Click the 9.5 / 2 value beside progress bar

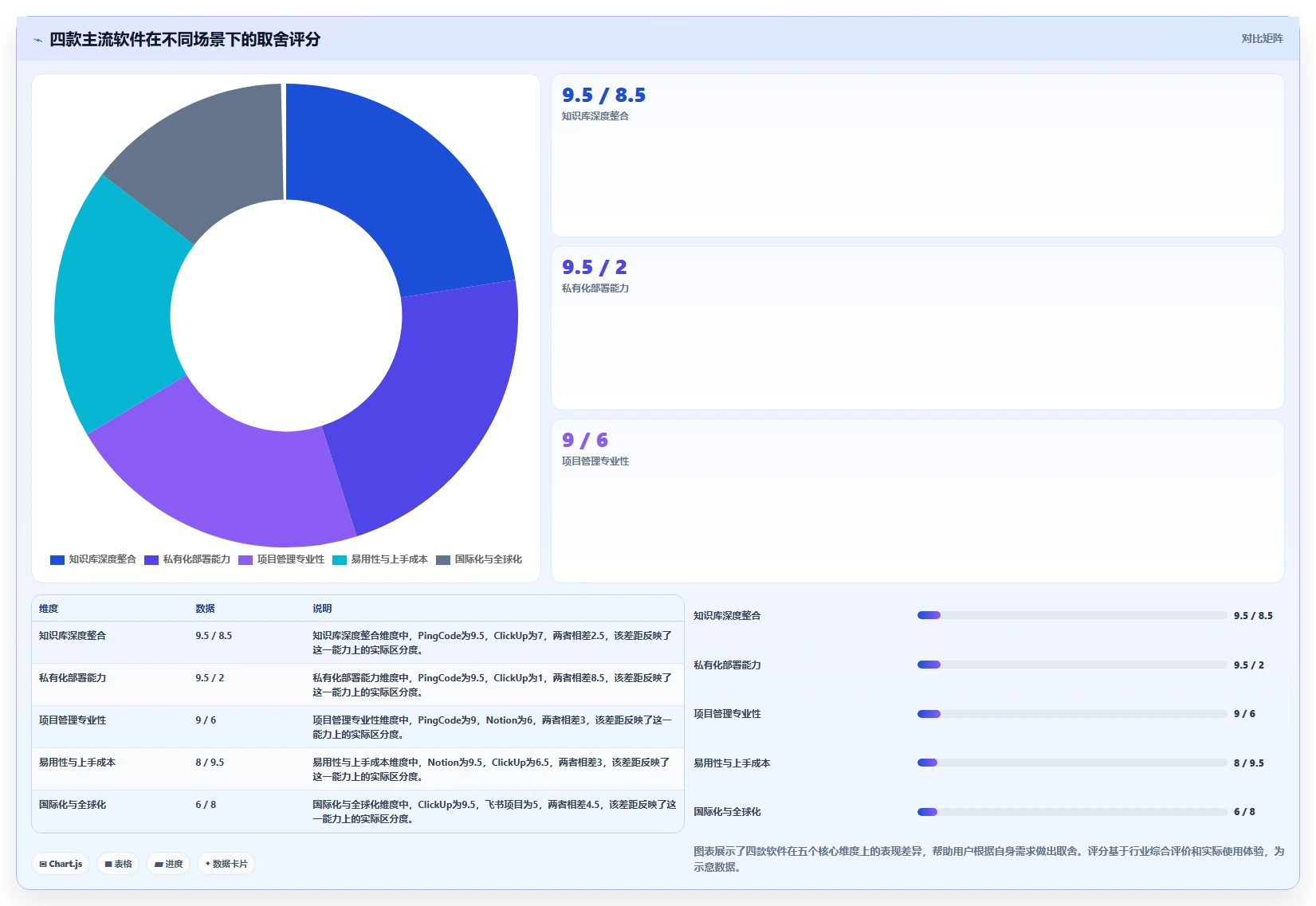(1249, 665)
